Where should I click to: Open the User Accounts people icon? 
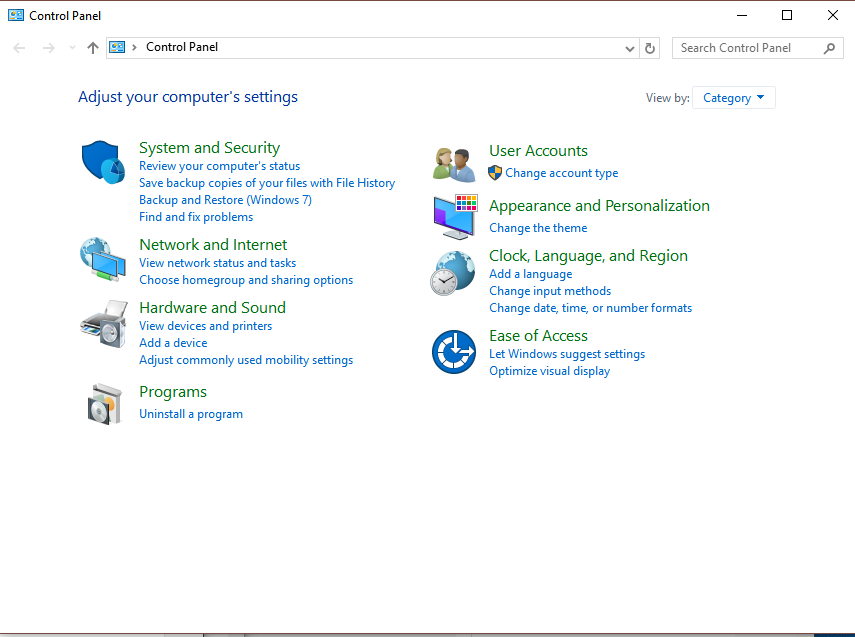click(454, 165)
